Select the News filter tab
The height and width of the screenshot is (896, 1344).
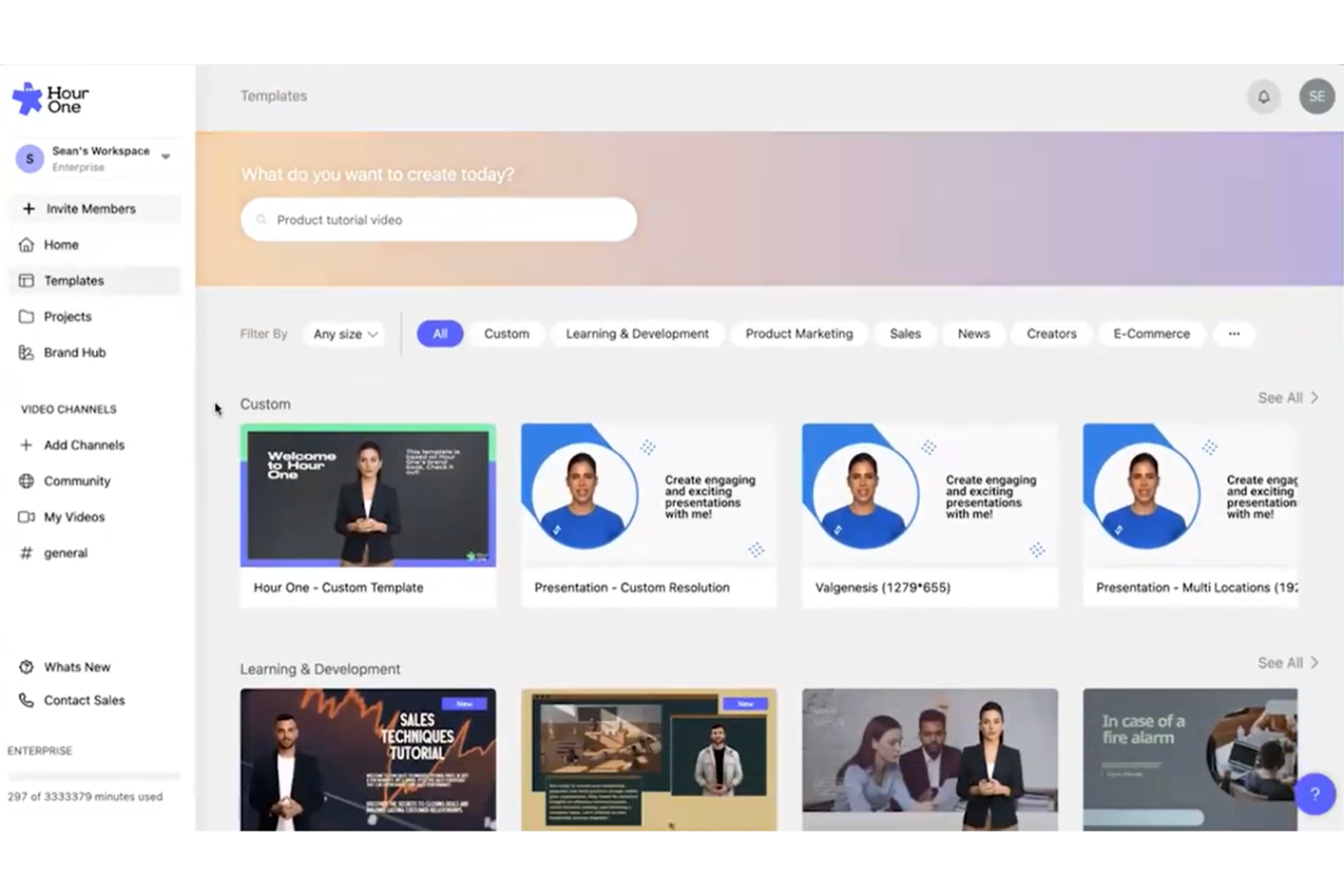pyautogui.click(x=973, y=334)
